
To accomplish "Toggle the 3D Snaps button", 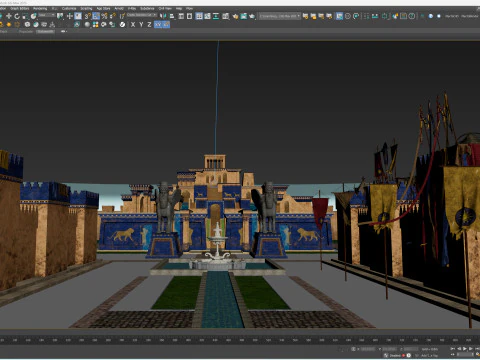I will pos(88,16).
